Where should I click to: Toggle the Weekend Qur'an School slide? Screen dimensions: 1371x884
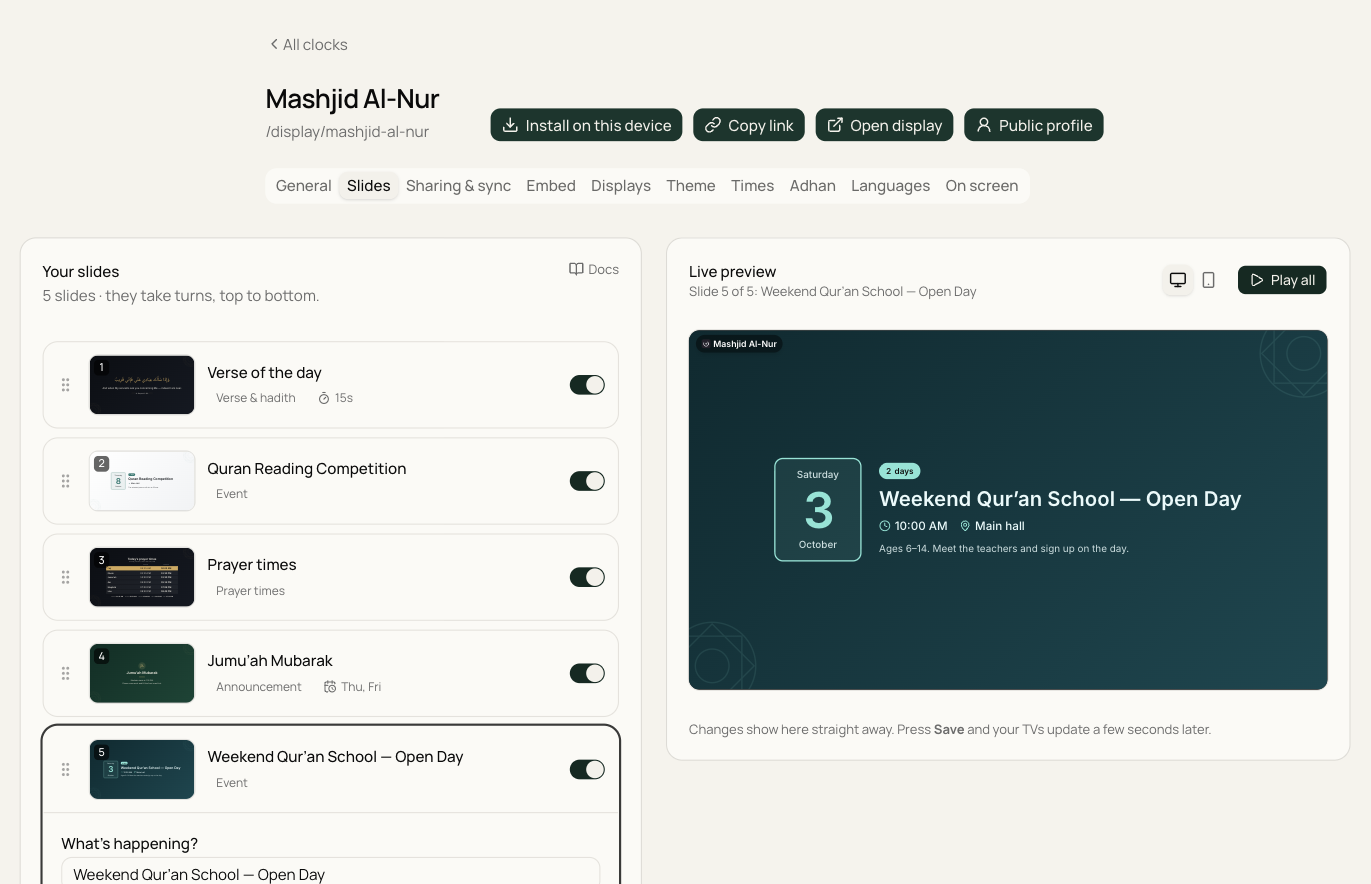coord(587,769)
